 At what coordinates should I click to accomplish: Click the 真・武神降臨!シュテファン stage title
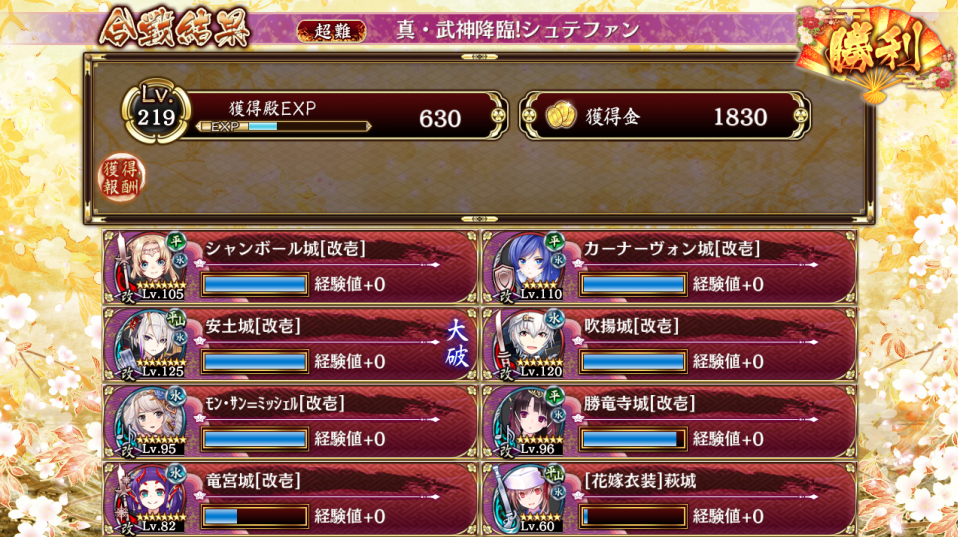click(518, 29)
